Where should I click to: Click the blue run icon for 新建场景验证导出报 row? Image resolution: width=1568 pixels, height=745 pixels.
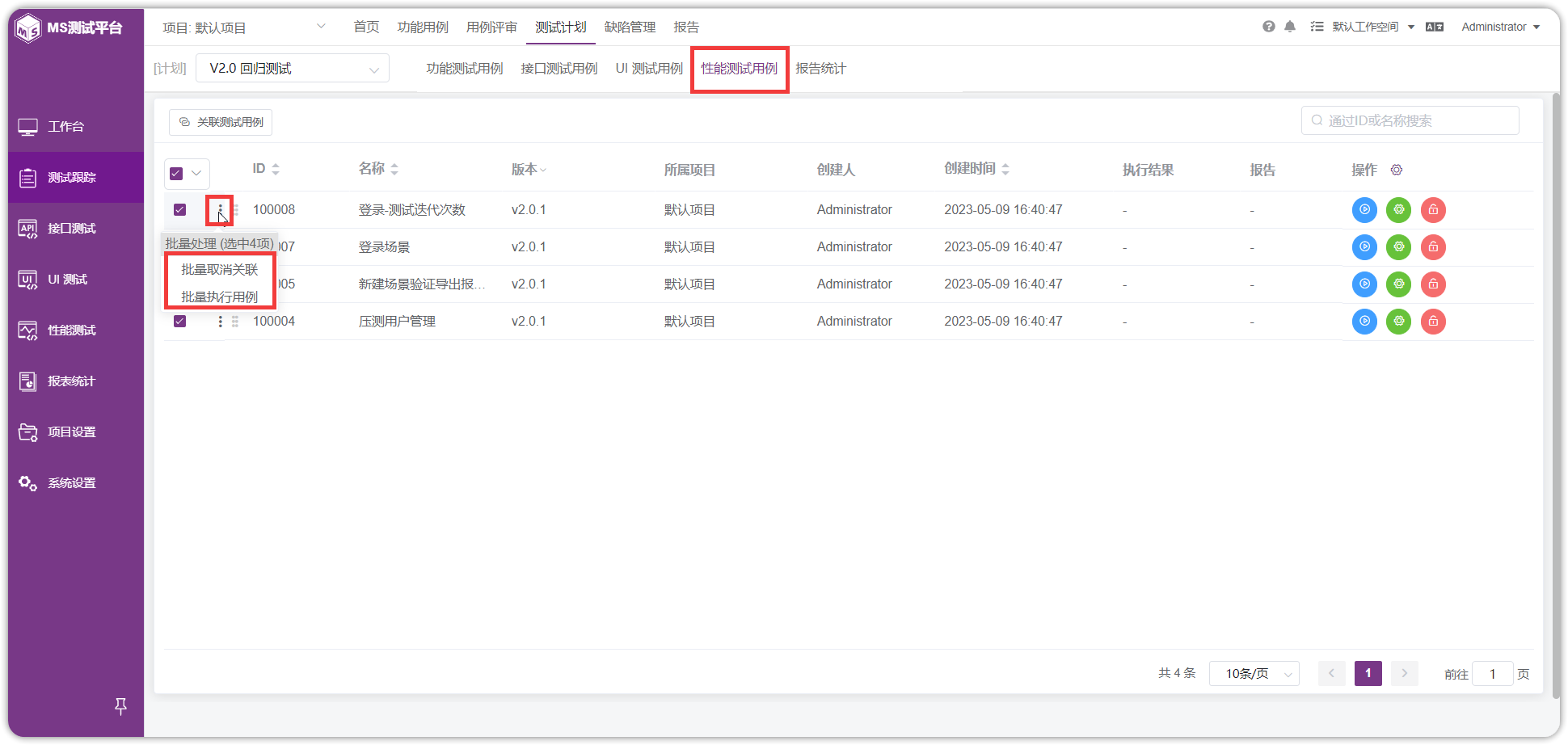pos(1364,284)
